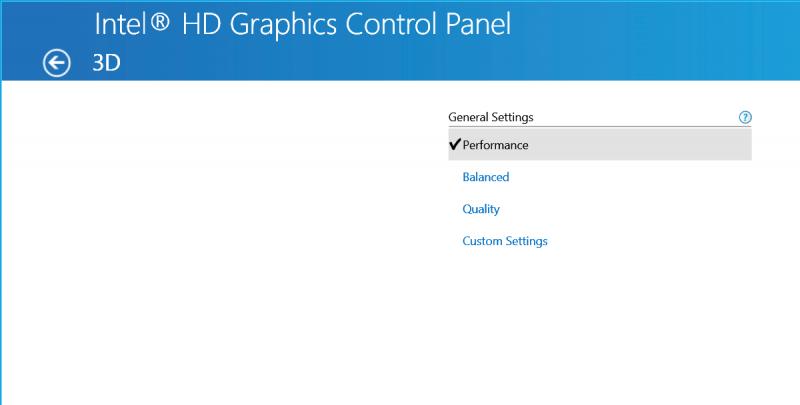800x405 pixels.
Task: Open the General Settings help icon
Action: tap(745, 117)
